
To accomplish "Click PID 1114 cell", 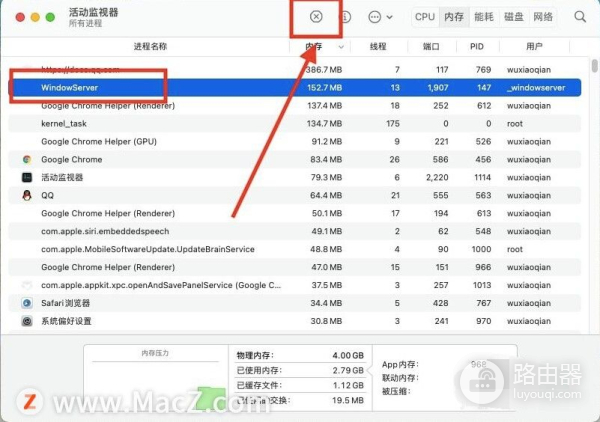I will tap(483, 178).
